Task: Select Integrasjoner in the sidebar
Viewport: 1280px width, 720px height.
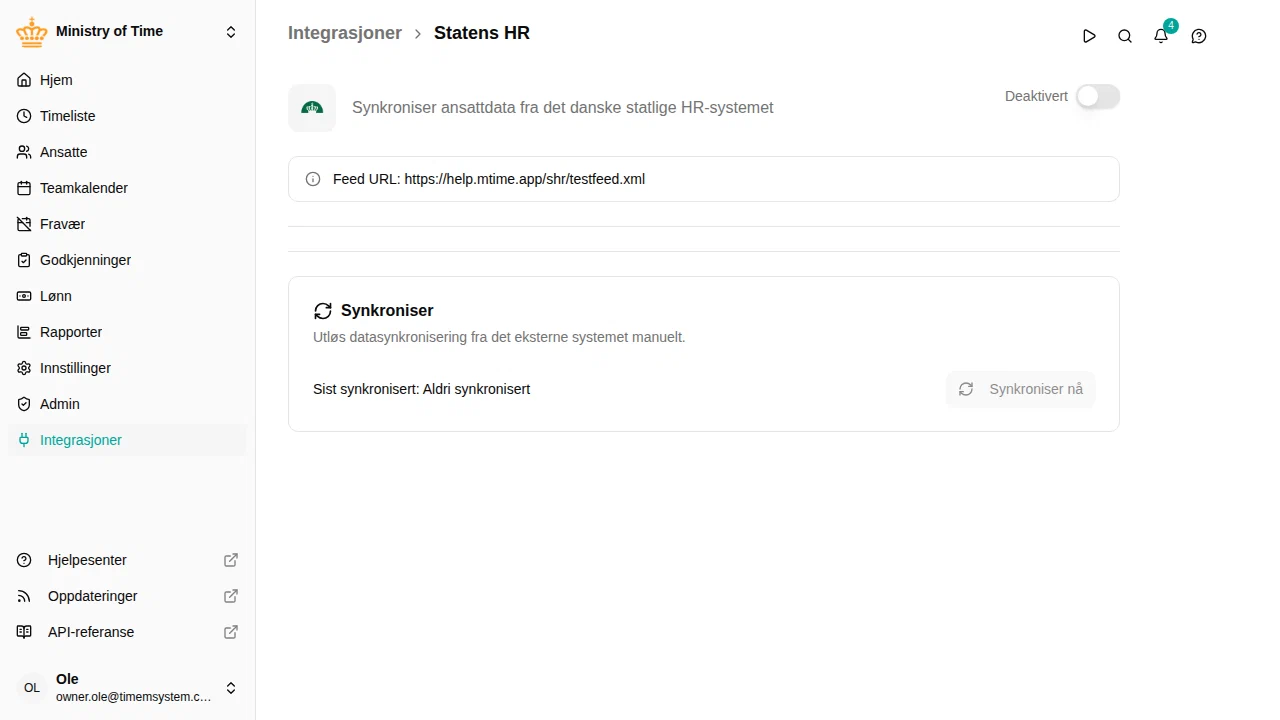Action: (x=127, y=440)
